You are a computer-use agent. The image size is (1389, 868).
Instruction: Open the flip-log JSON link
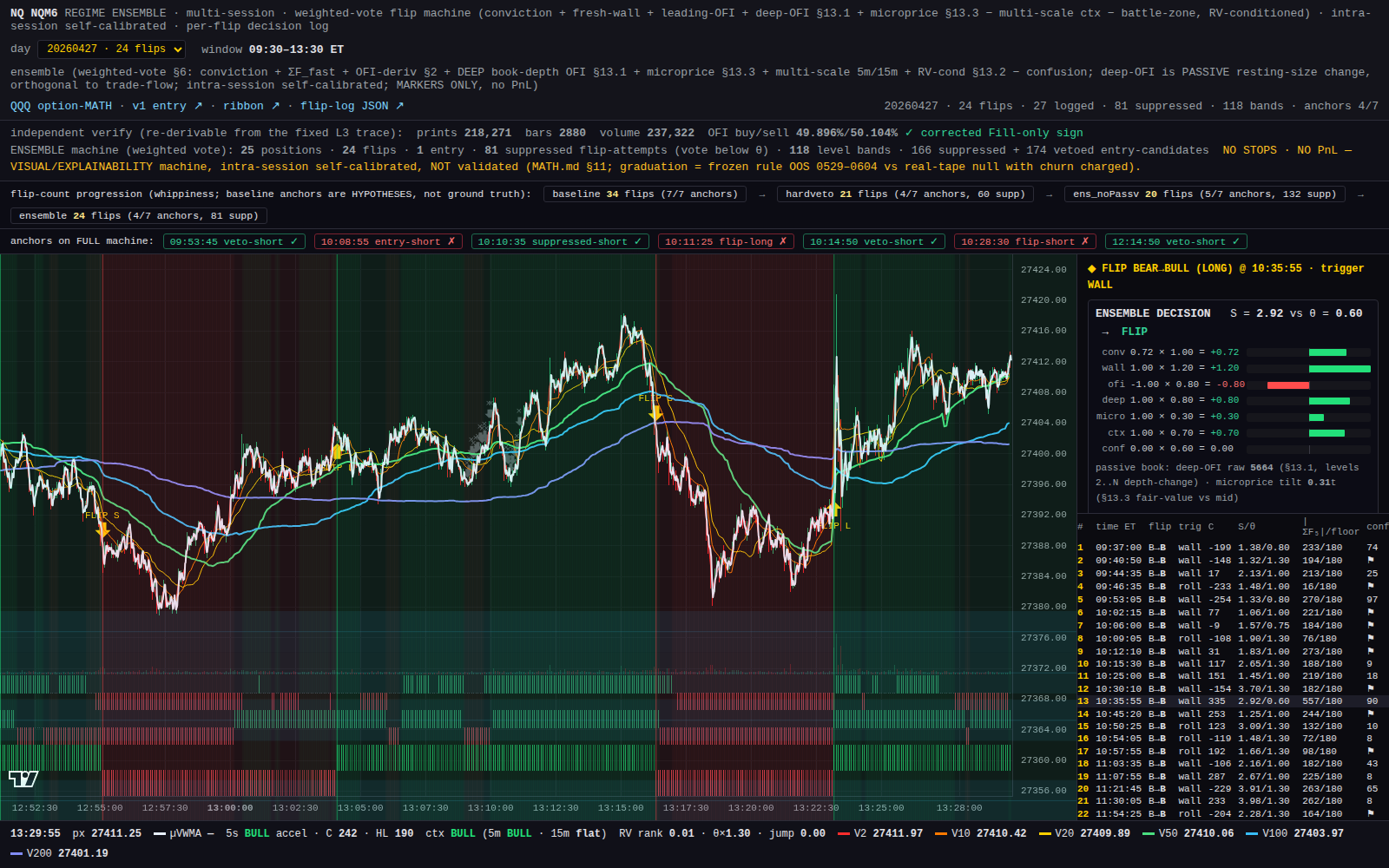coord(352,106)
